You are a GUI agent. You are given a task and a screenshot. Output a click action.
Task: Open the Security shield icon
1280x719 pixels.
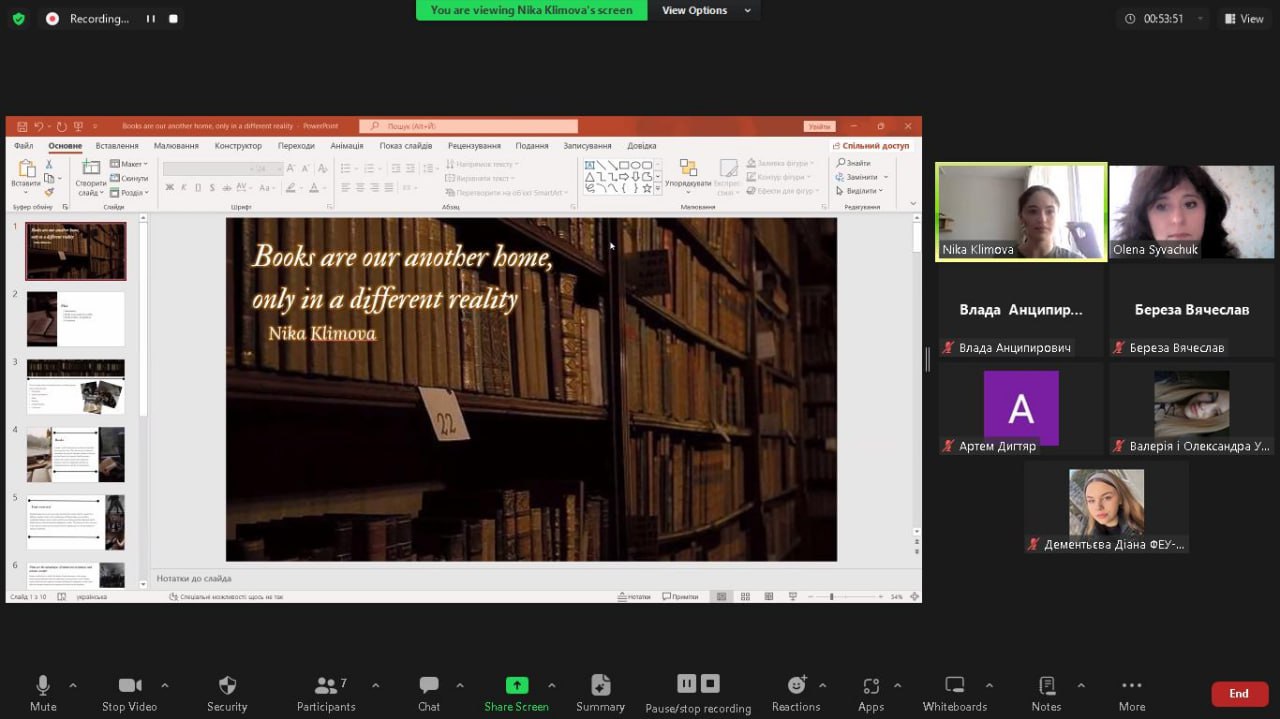pyautogui.click(x=227, y=685)
